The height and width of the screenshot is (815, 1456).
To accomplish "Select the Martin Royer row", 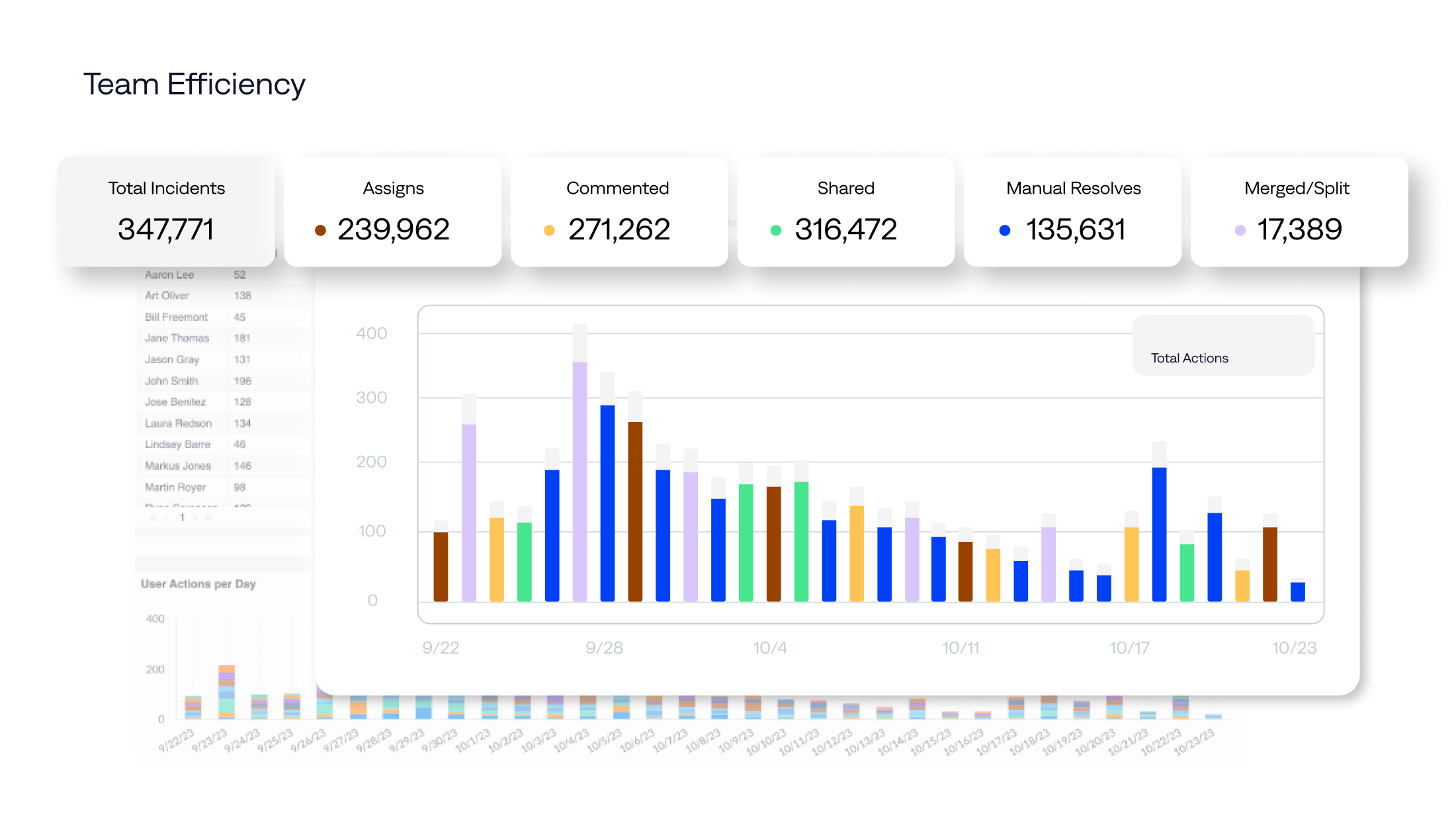I will (225, 488).
